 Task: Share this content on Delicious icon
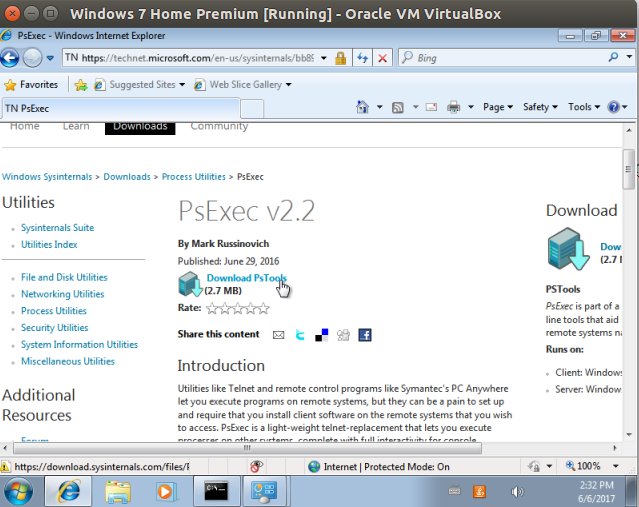pos(322,335)
